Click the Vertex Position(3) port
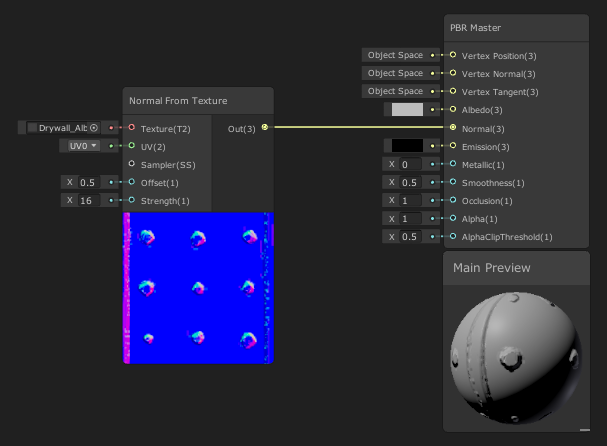Viewport: 607px width, 446px height. [x=453, y=56]
